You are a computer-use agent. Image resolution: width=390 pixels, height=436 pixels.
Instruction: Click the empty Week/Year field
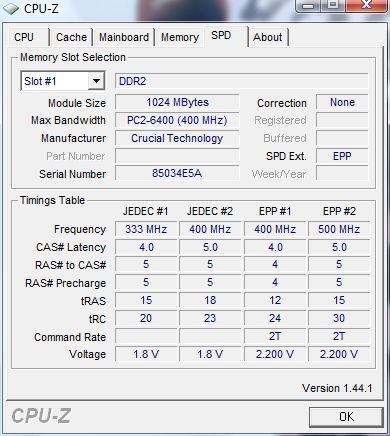click(342, 173)
